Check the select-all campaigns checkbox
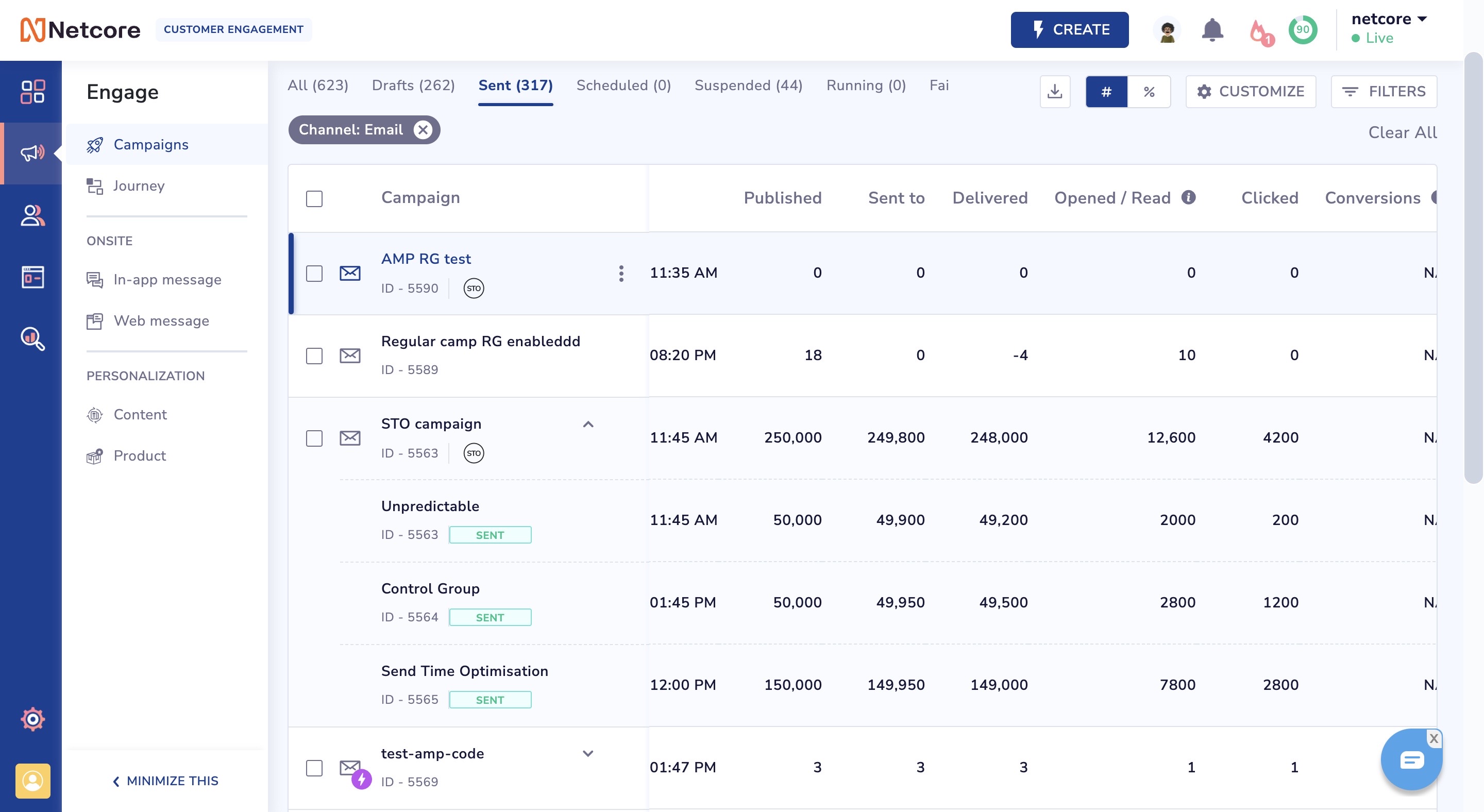The image size is (1484, 812). (x=314, y=199)
